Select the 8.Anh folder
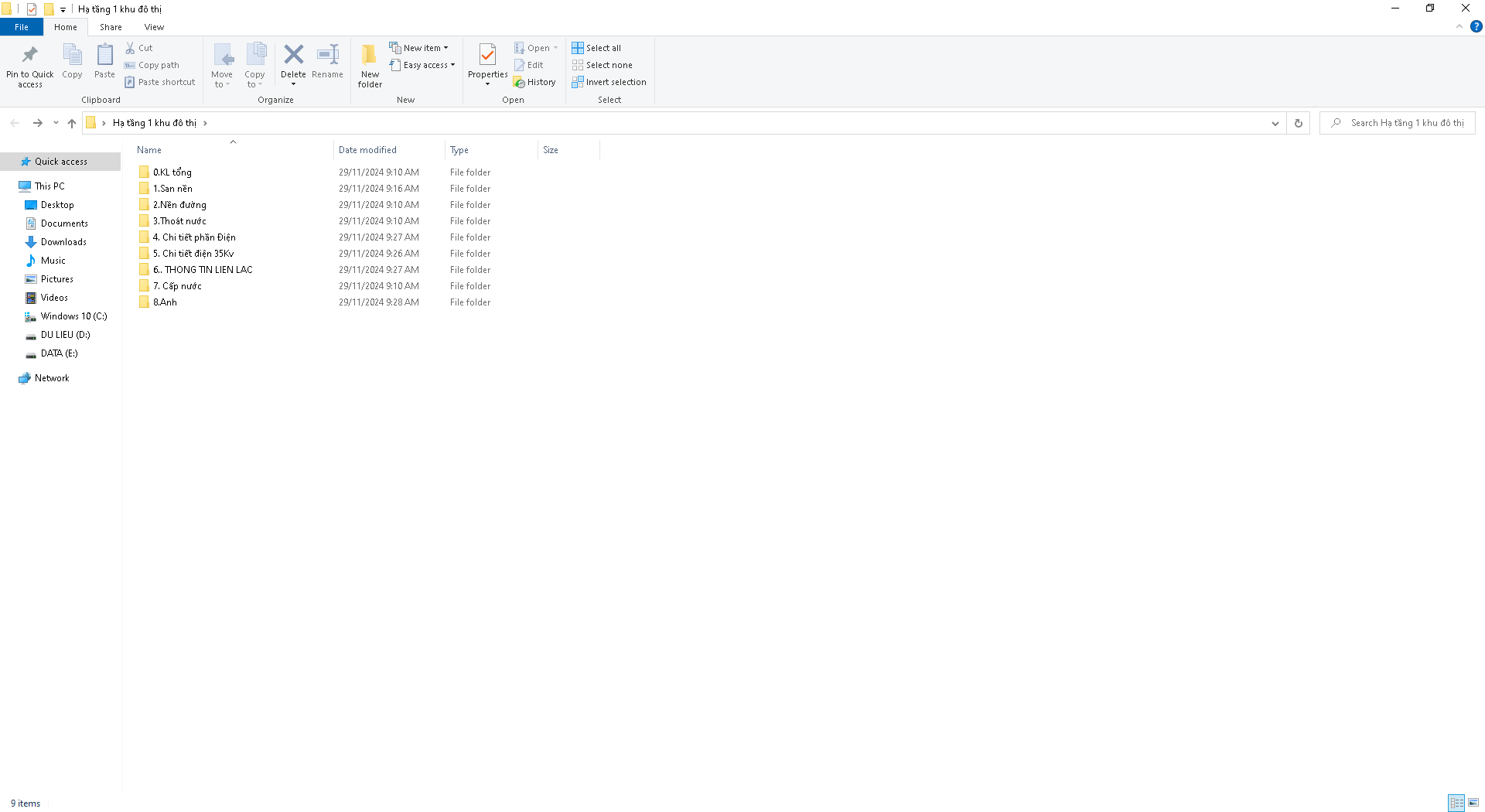 [165, 302]
